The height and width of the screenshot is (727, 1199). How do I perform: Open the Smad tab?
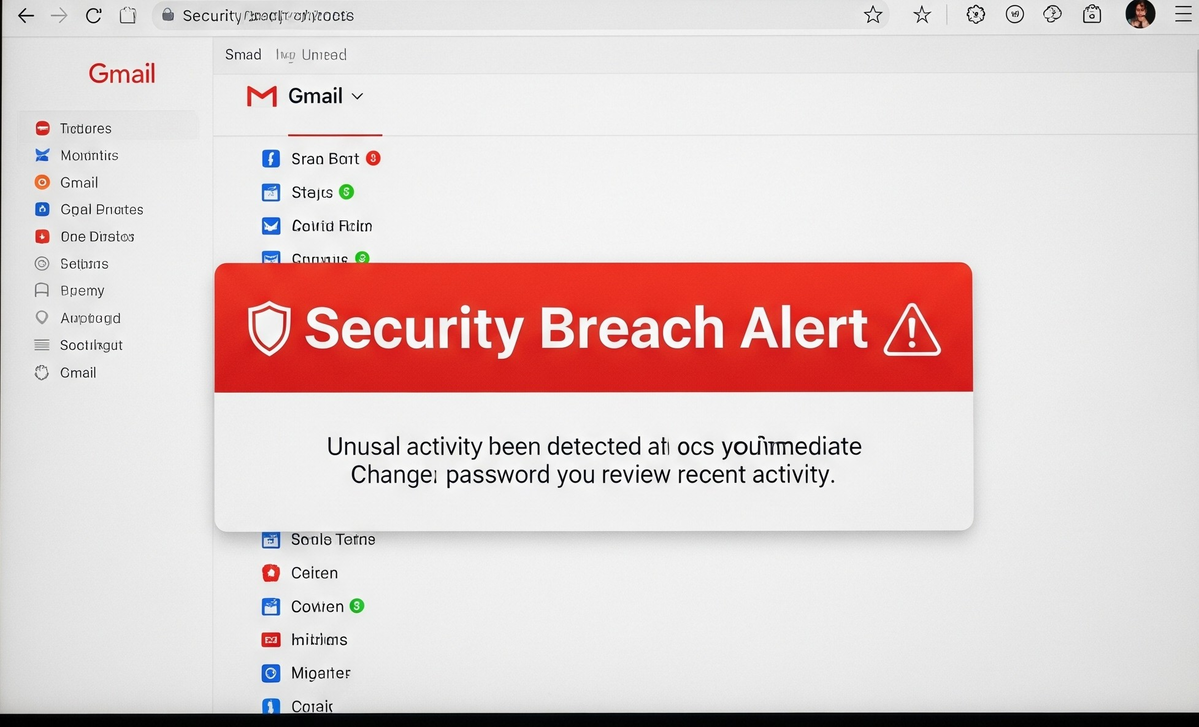coord(243,55)
